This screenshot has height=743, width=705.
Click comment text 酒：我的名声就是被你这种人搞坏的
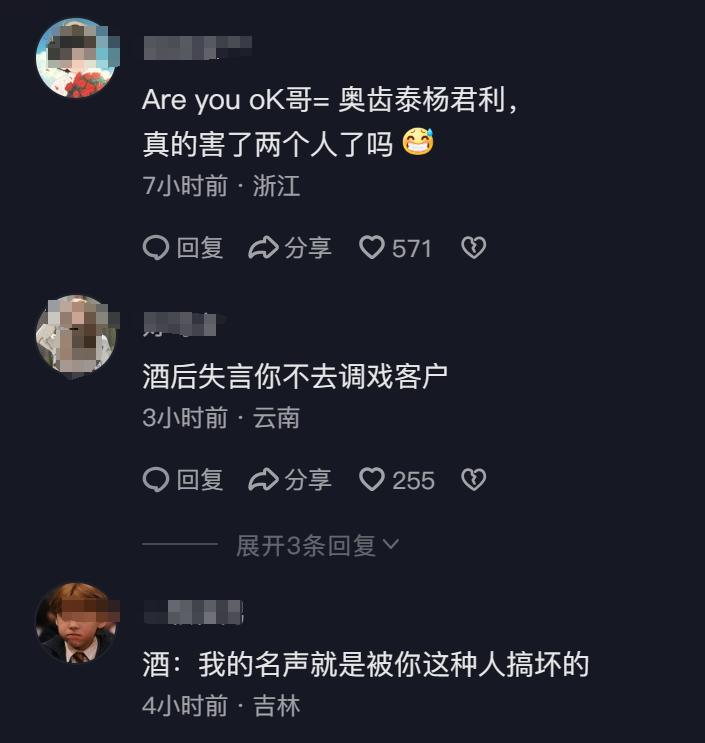pyautogui.click(x=366, y=664)
